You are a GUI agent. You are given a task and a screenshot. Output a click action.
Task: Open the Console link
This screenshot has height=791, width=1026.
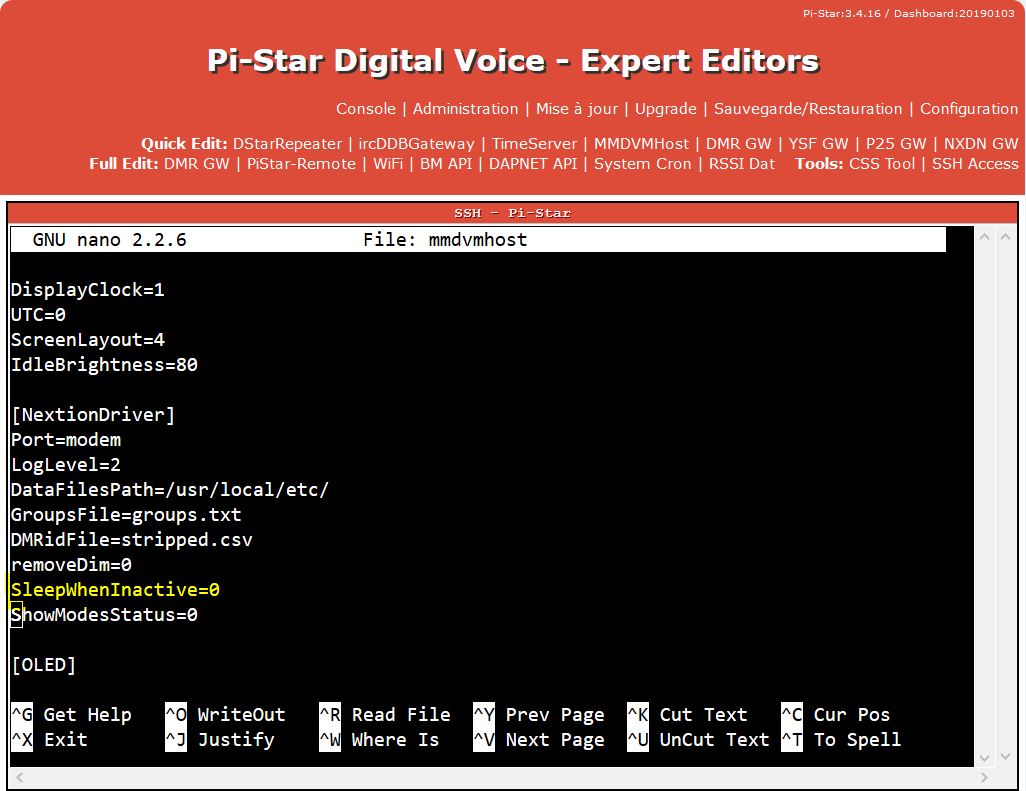tap(366, 109)
